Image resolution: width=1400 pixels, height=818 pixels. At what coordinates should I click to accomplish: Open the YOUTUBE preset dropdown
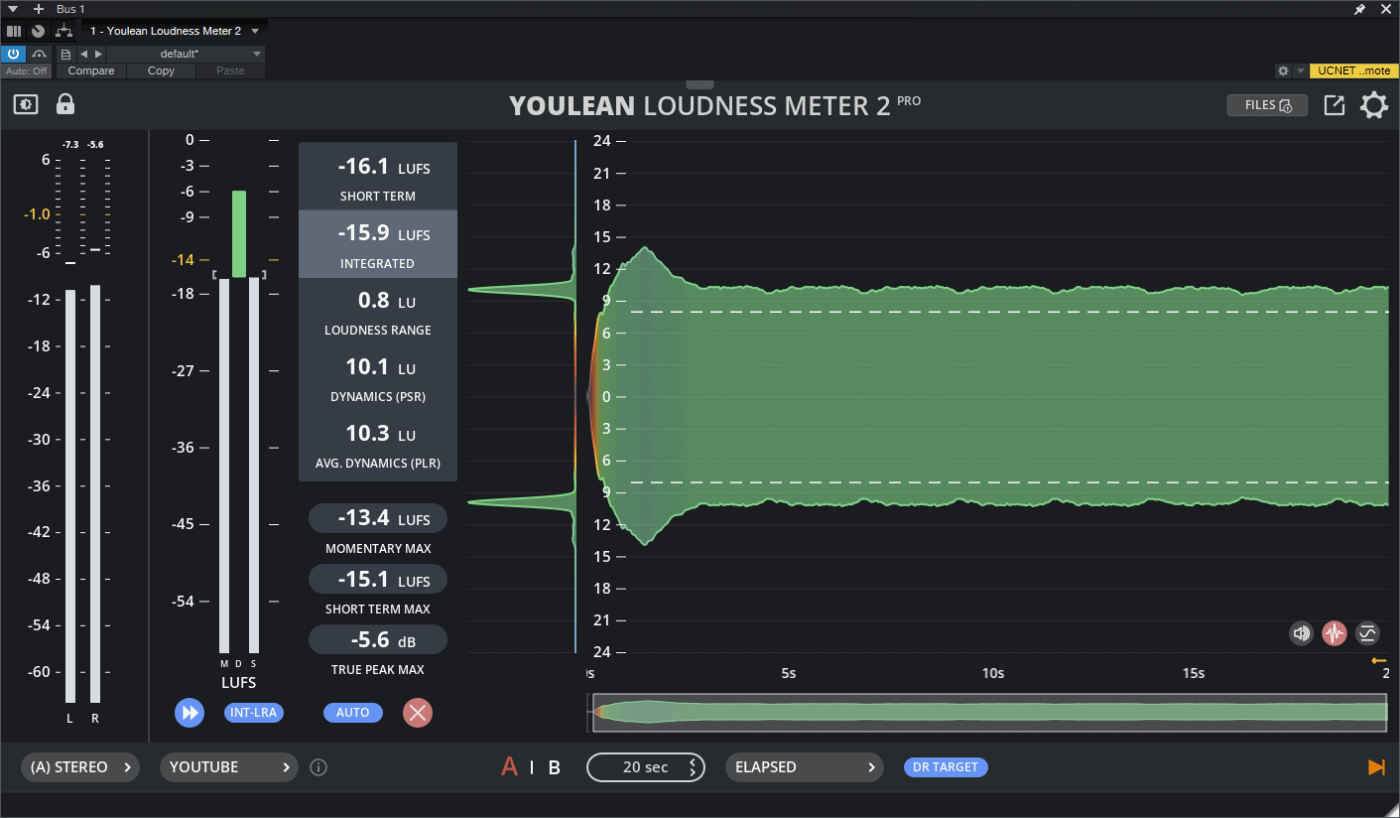pos(229,767)
